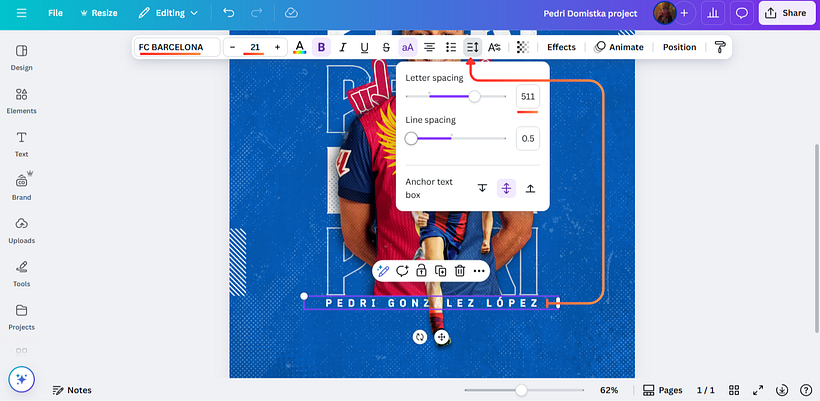Viewport: 820px width, 401px height.
Task: Anchor text box to top
Action: tap(482, 188)
